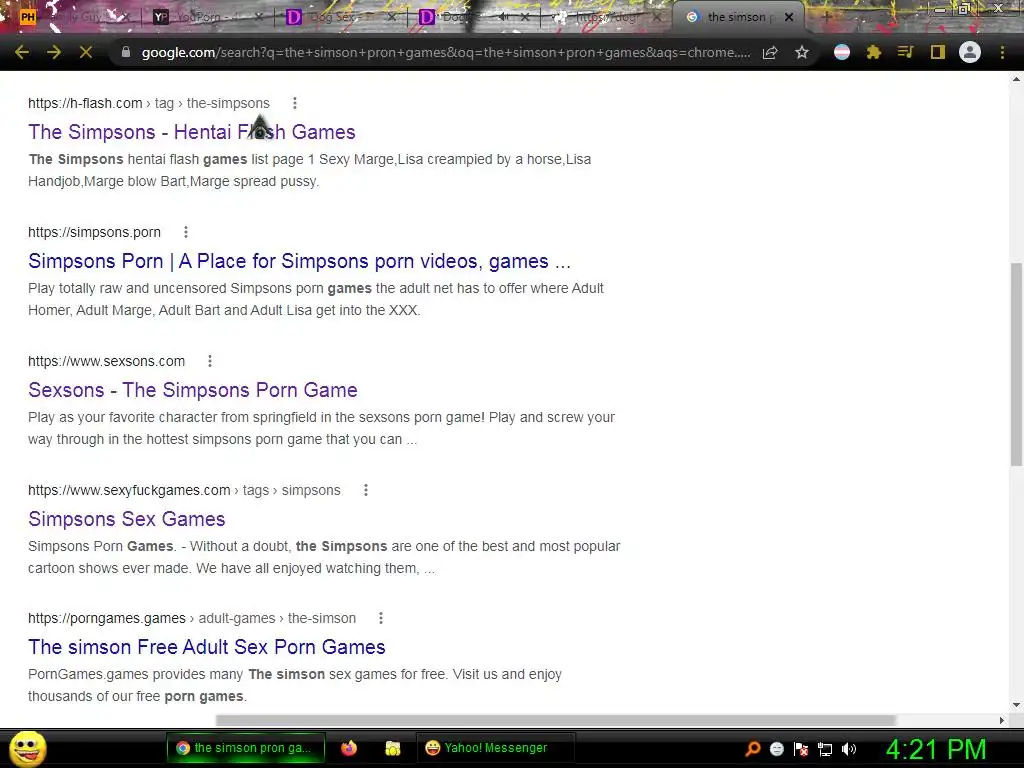Open the network tray icon
The width and height of the screenshot is (1024, 768).
825,749
